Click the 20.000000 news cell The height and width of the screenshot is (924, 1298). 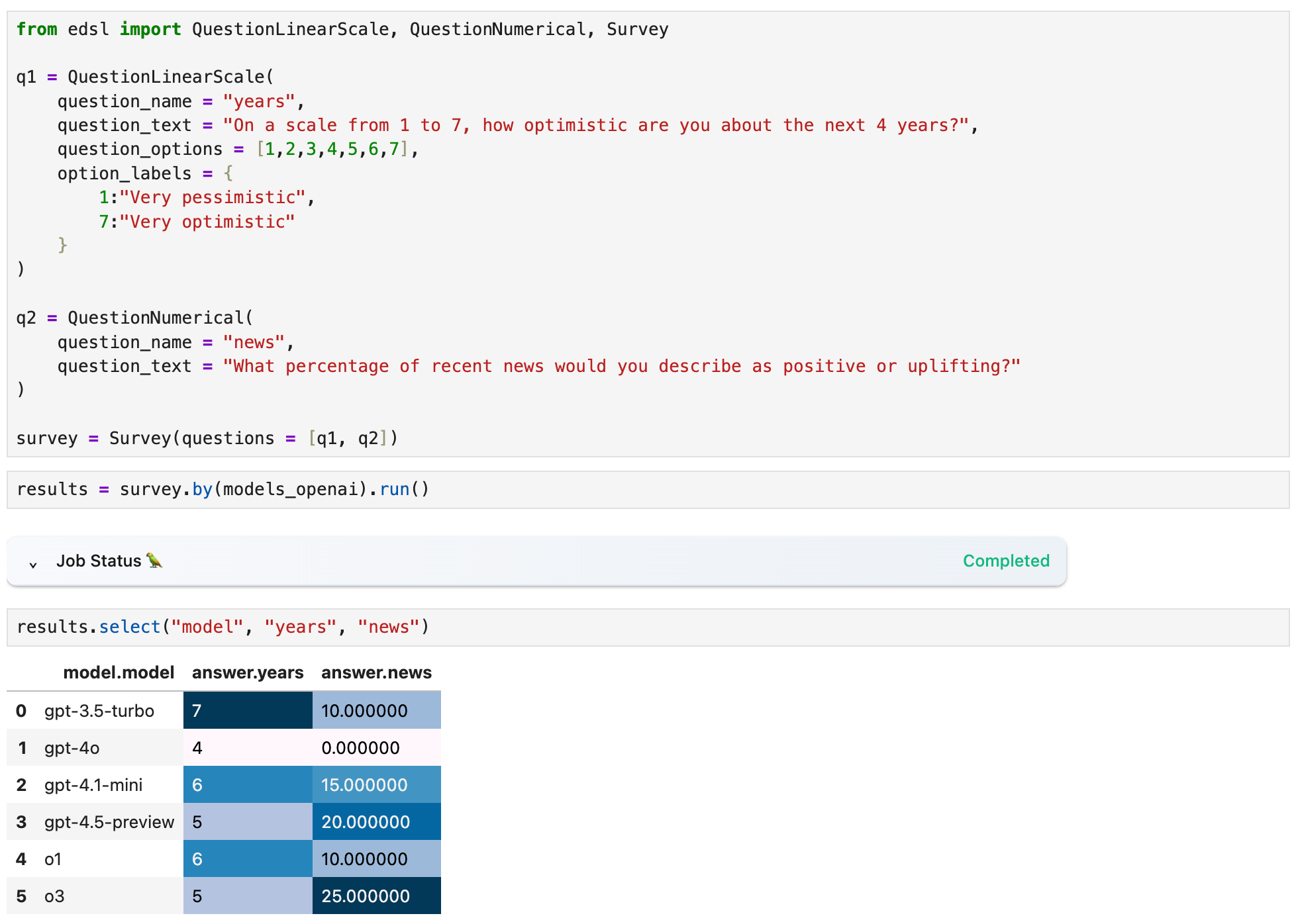pos(376,821)
